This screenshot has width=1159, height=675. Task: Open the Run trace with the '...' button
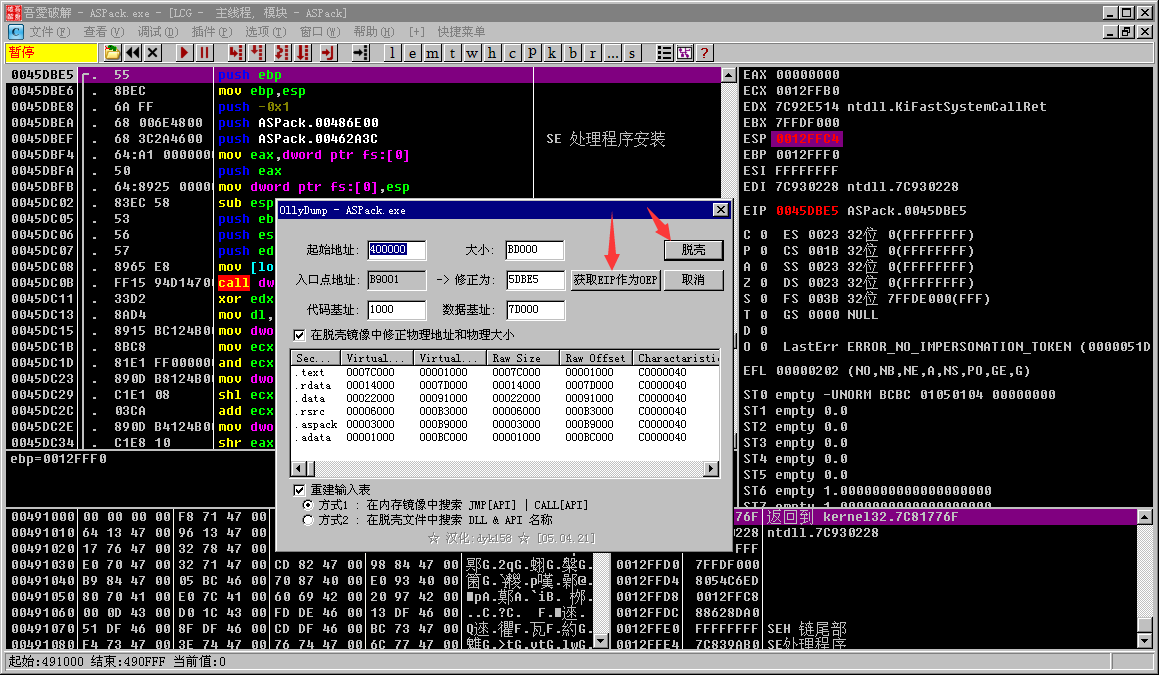click(x=612, y=52)
